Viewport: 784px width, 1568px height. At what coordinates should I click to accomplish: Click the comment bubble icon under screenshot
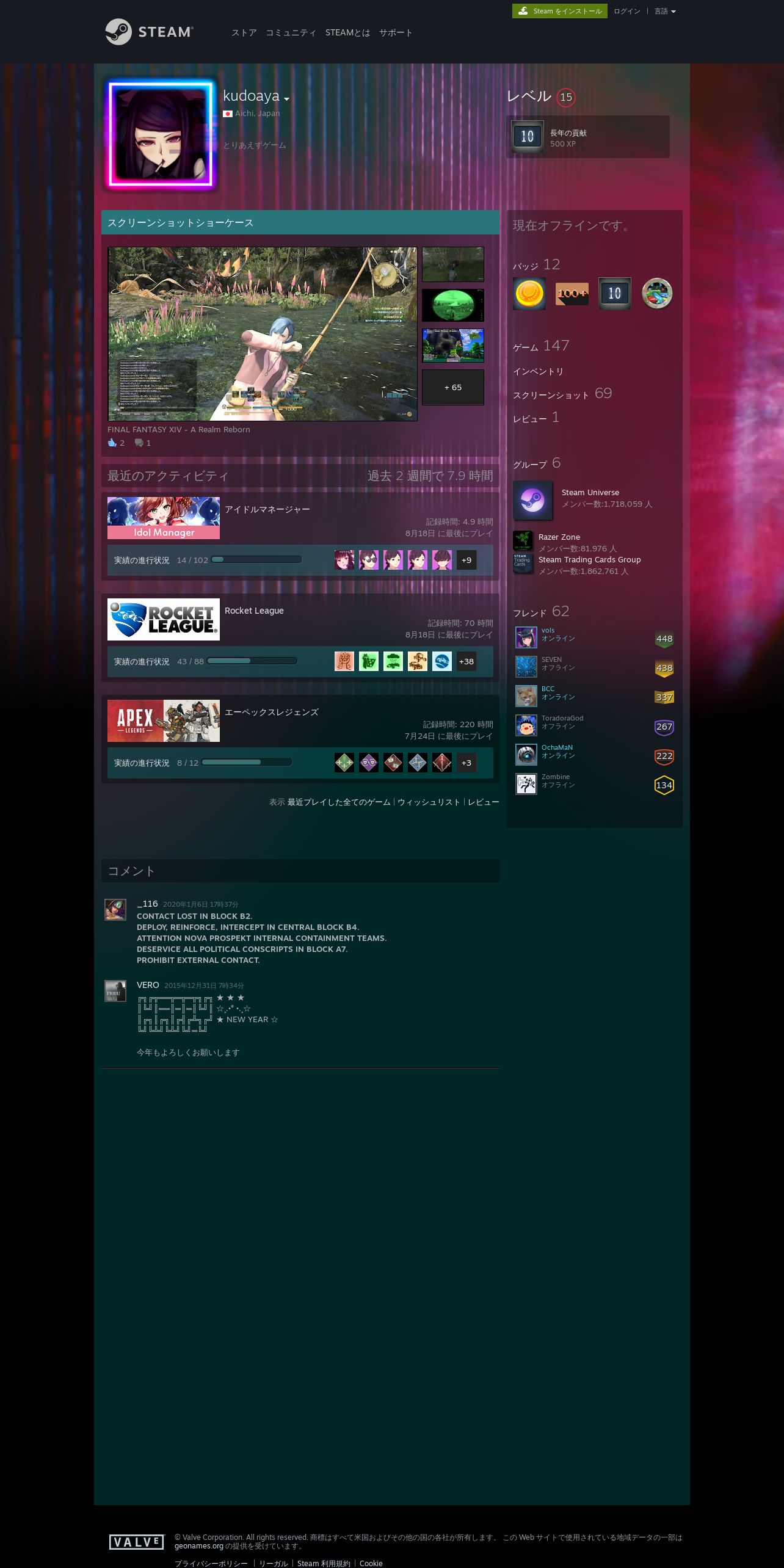(x=139, y=443)
